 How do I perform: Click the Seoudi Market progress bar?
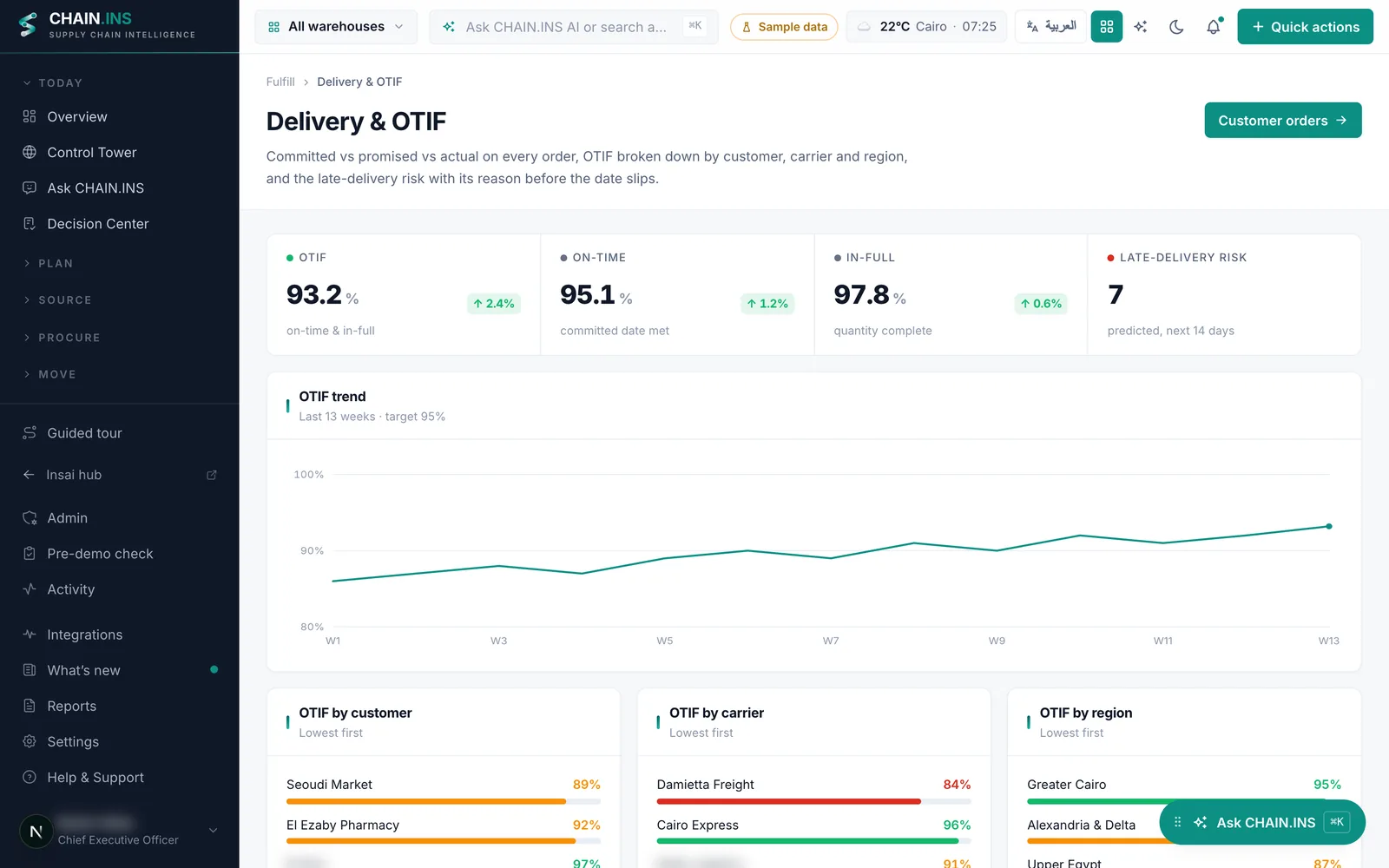pos(444,801)
